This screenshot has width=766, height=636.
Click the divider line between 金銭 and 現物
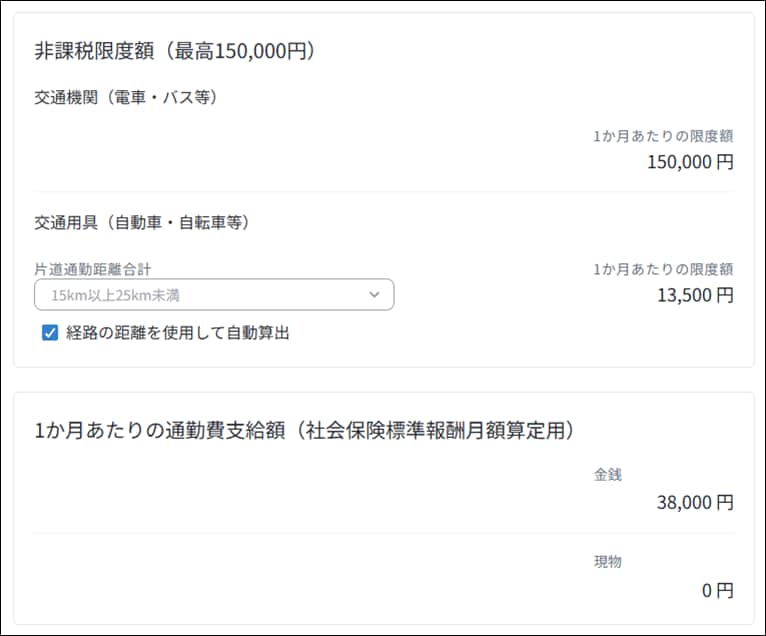click(x=384, y=533)
